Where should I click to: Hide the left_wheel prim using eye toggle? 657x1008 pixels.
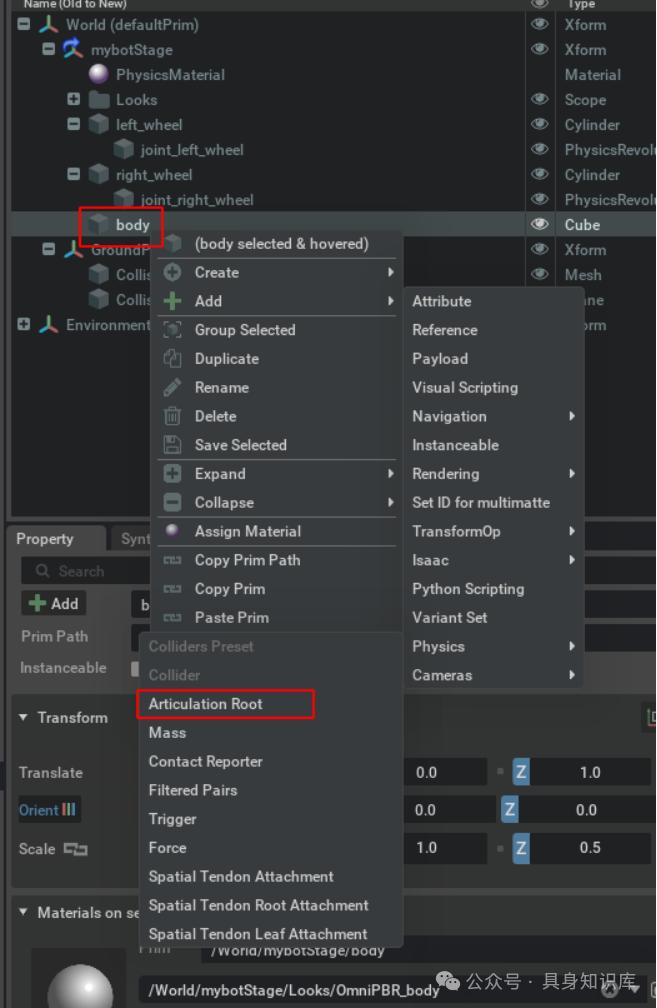click(x=540, y=124)
